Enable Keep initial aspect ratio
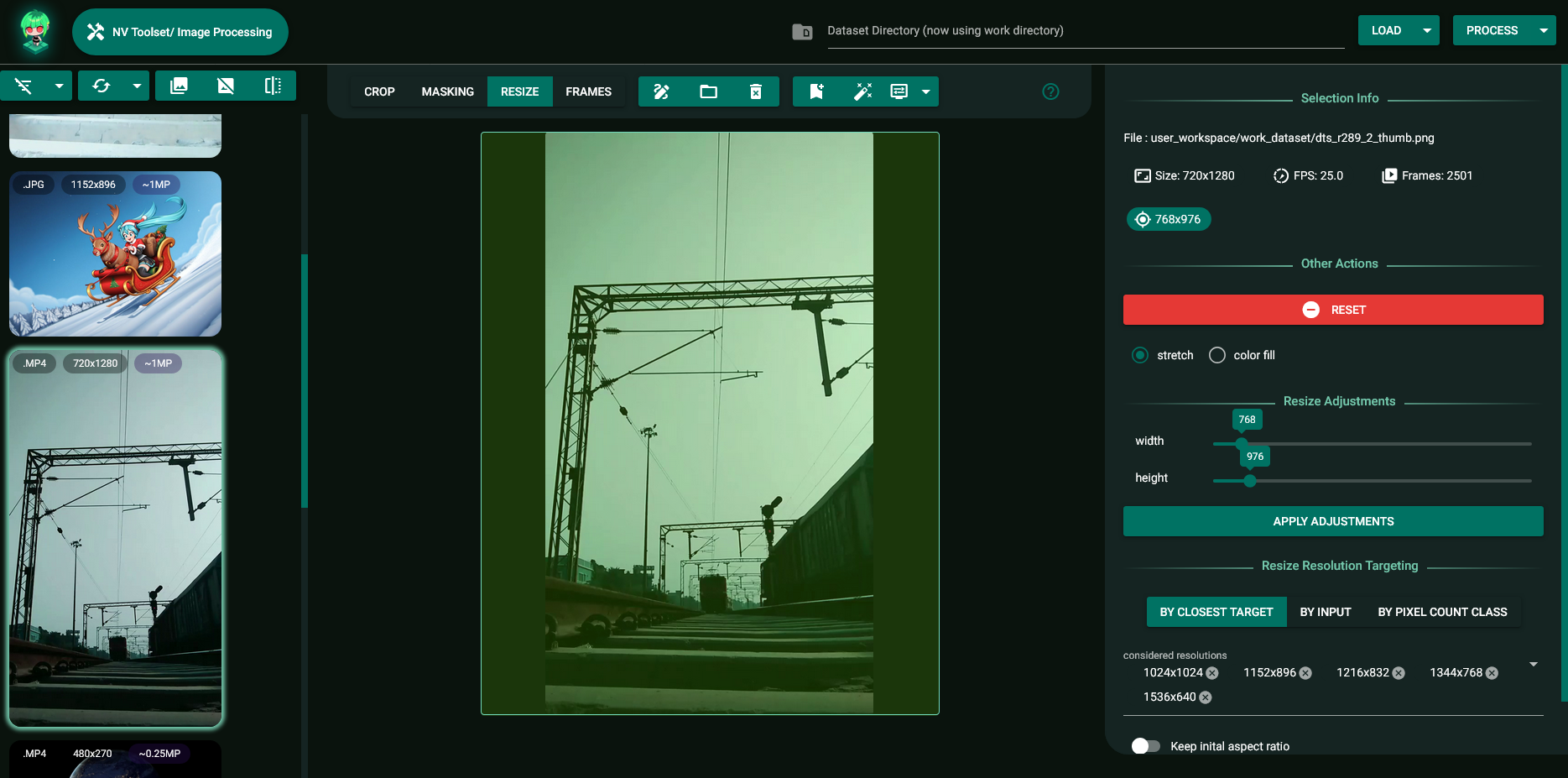The image size is (1568, 778). pyautogui.click(x=1145, y=745)
